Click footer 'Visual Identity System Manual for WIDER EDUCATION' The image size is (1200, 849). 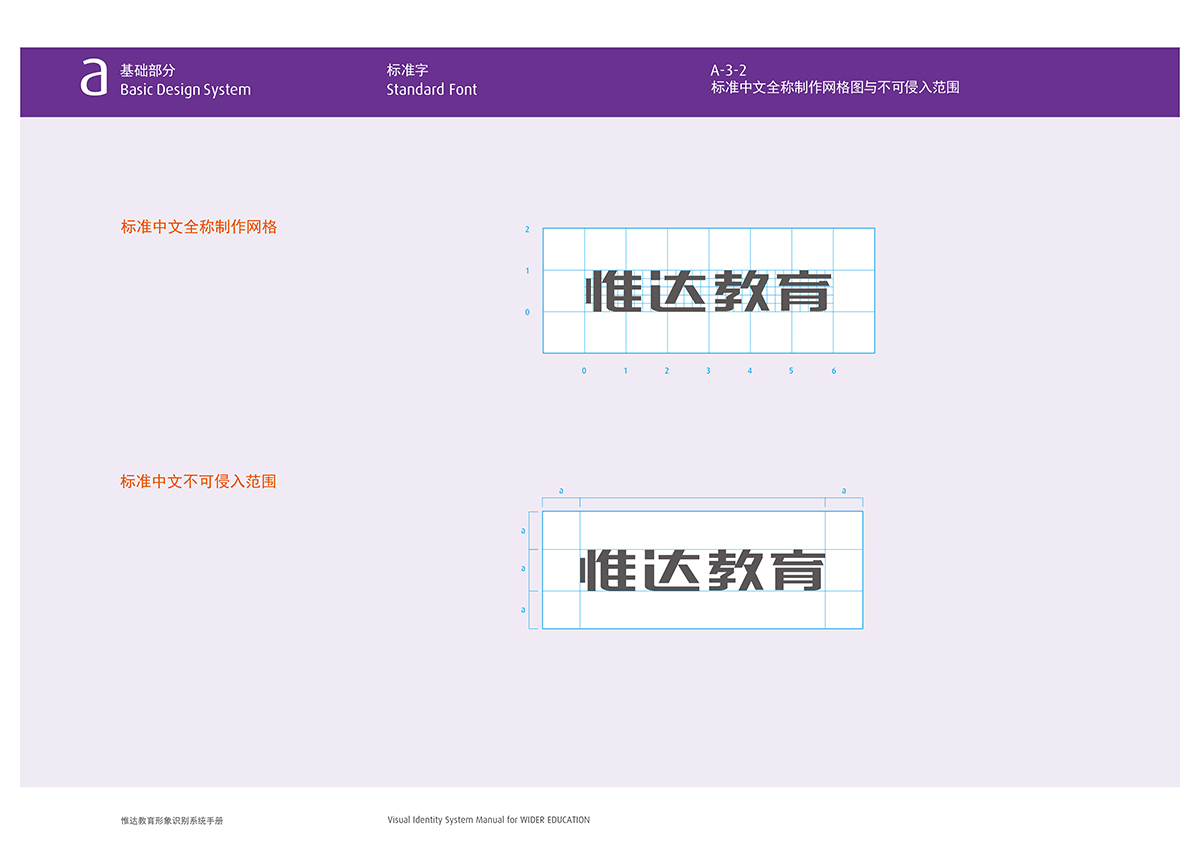click(x=488, y=820)
